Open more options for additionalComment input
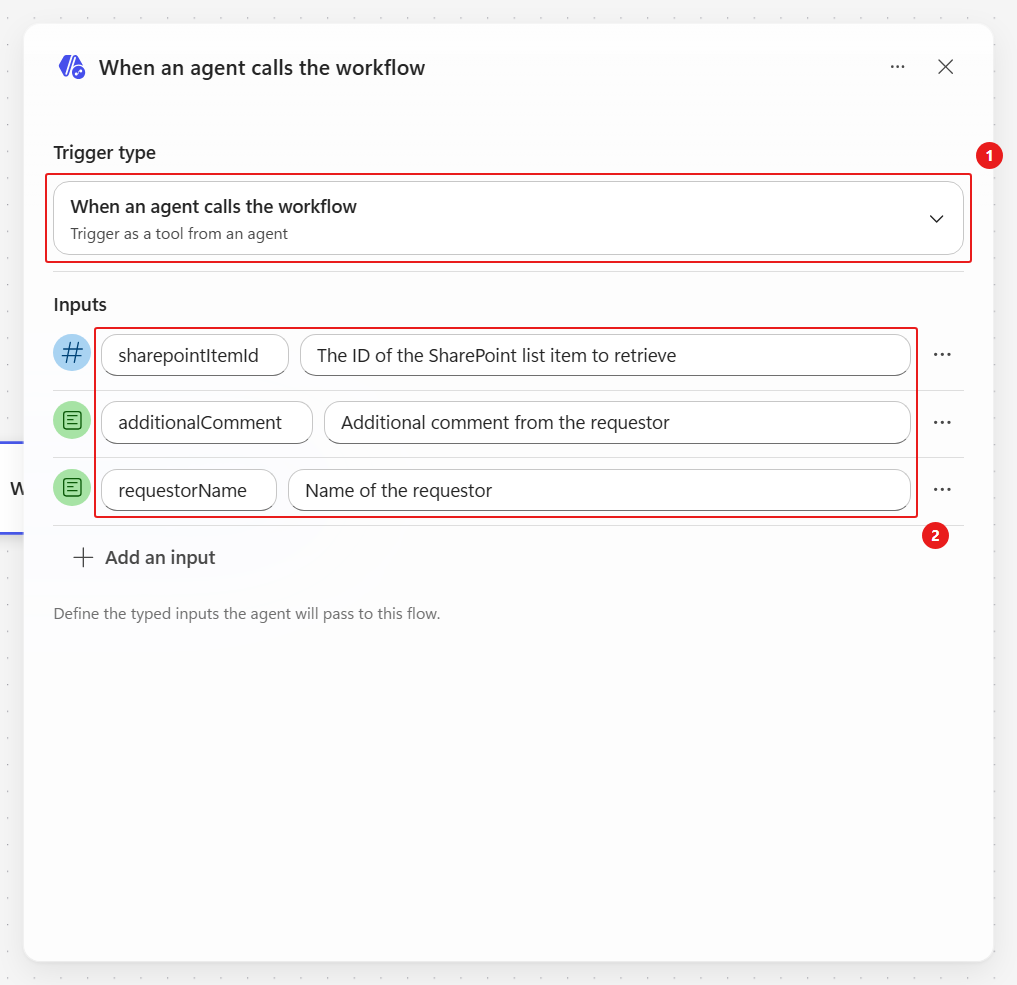The width and height of the screenshot is (1017, 985). tap(942, 422)
